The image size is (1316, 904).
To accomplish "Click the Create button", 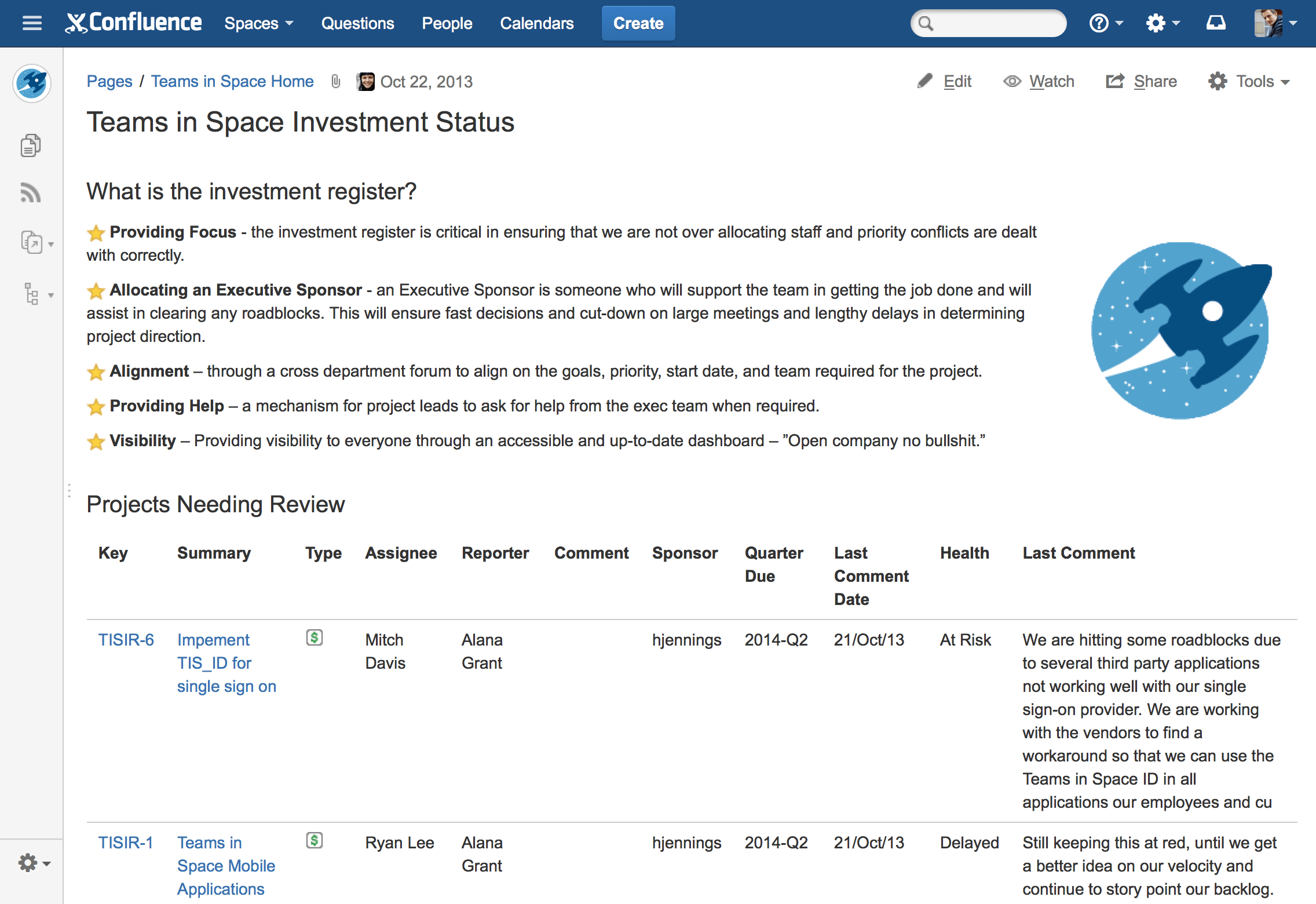I will click(638, 23).
